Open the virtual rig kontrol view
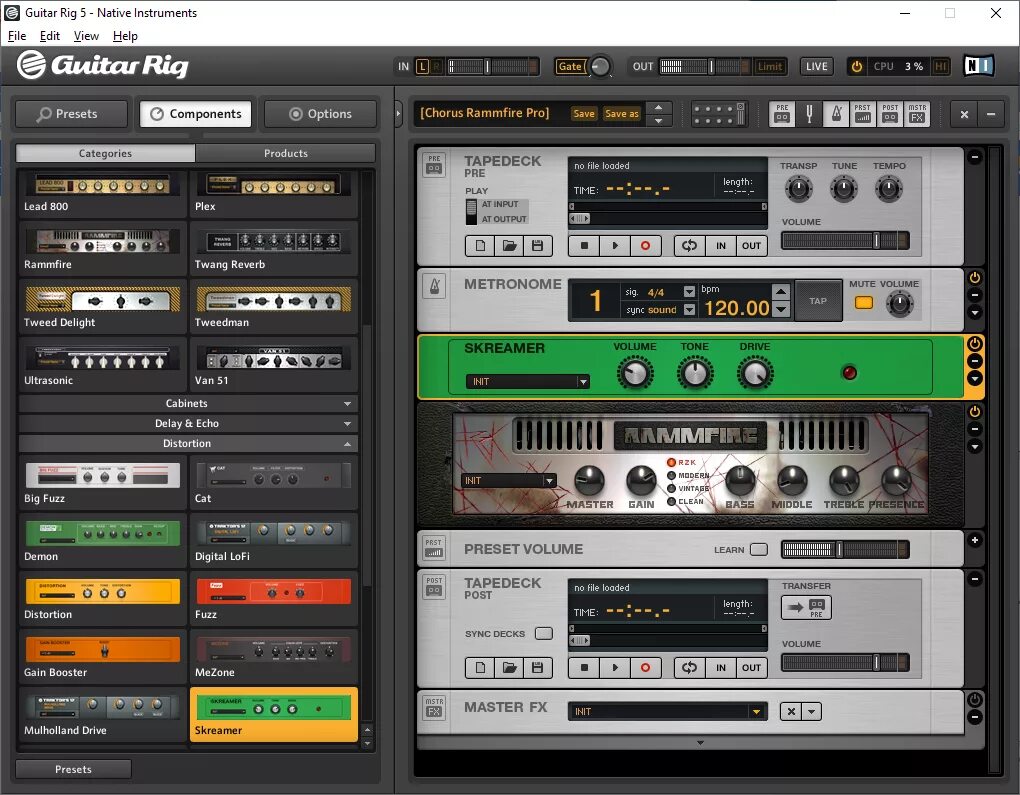 [718, 114]
